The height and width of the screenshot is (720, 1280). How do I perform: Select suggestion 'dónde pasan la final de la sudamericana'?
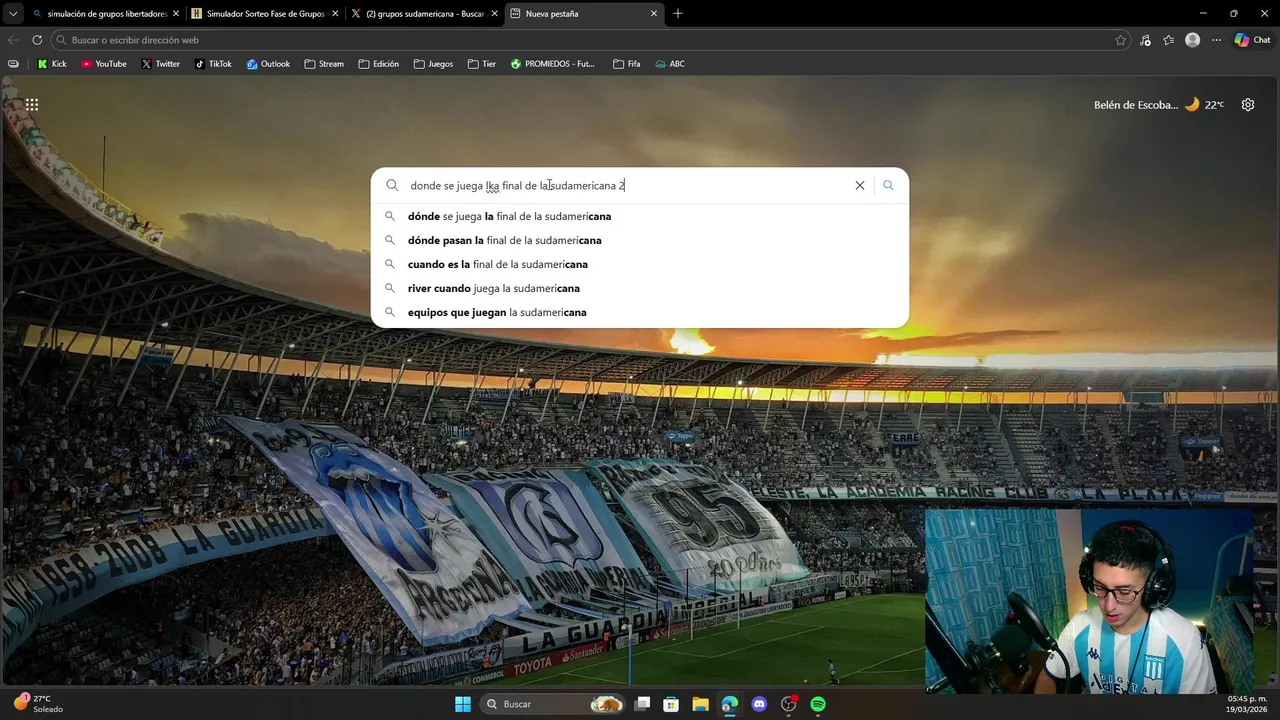640,240
